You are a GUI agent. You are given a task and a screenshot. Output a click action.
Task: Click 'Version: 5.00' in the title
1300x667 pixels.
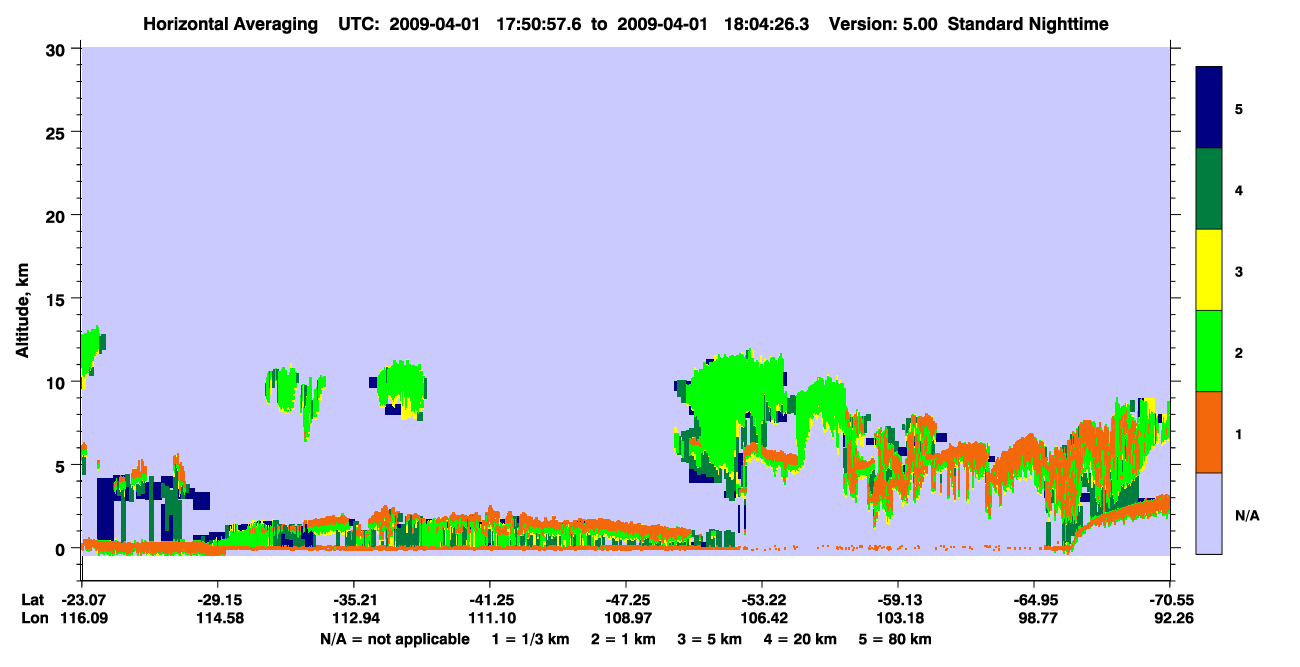pyautogui.click(x=883, y=24)
